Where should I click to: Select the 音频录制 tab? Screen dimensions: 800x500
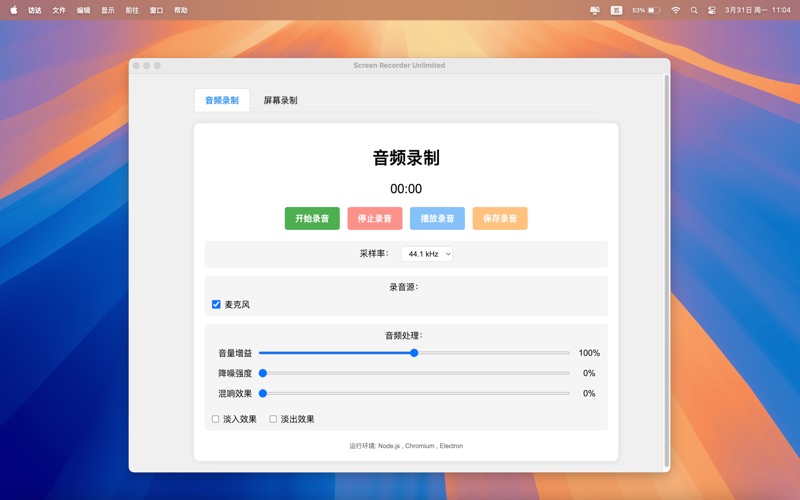coord(222,100)
